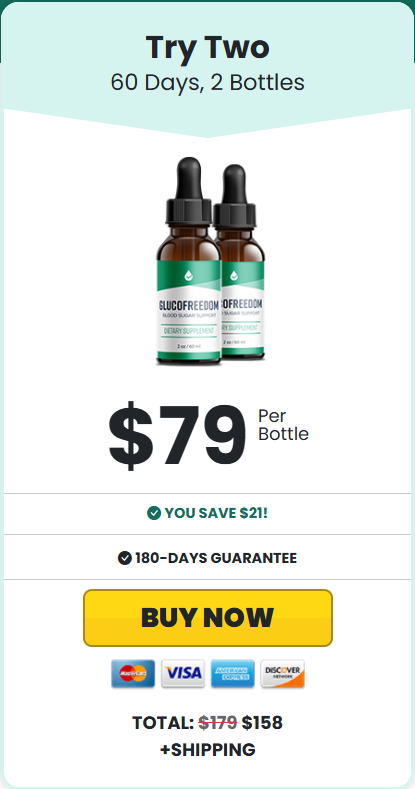
Task: Choose the American Express card icon
Action: pos(232,673)
